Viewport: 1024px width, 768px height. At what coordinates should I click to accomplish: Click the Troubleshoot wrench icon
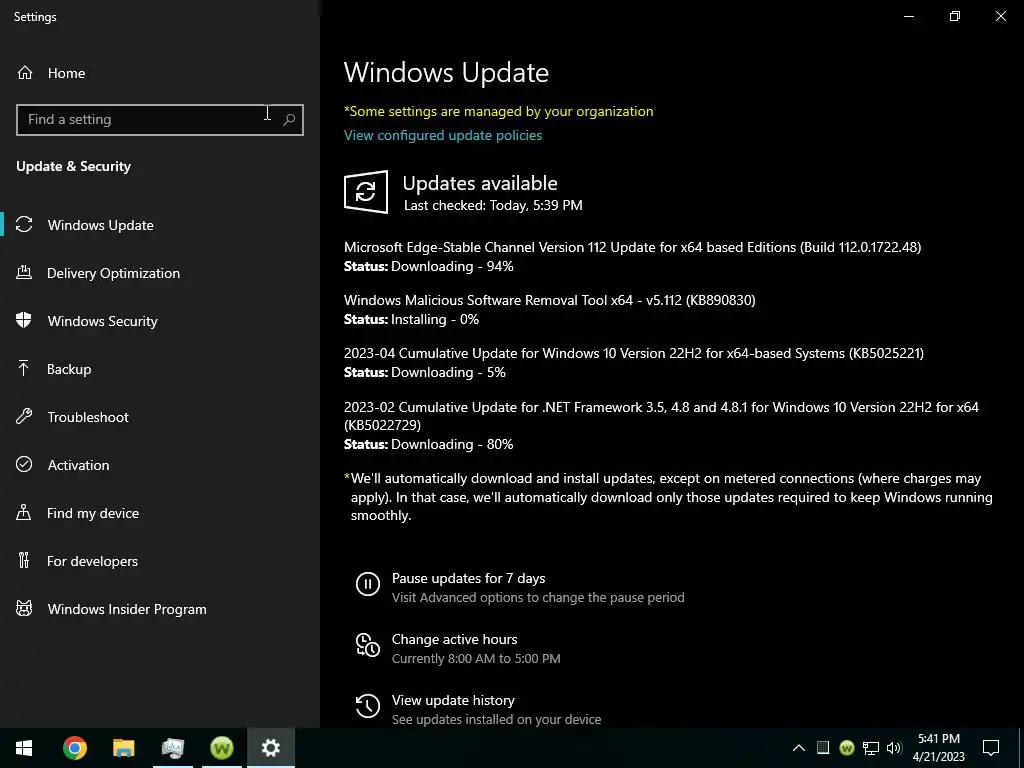[x=24, y=417]
